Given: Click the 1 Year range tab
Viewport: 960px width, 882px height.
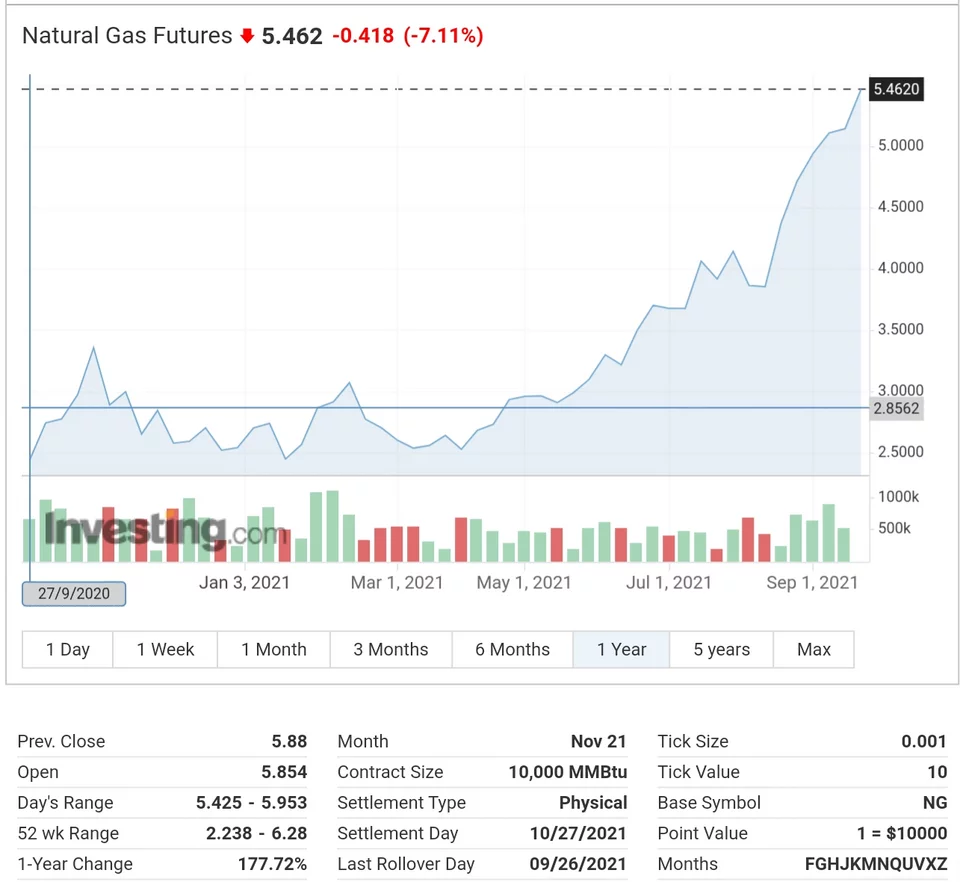Looking at the screenshot, I should click(621, 649).
